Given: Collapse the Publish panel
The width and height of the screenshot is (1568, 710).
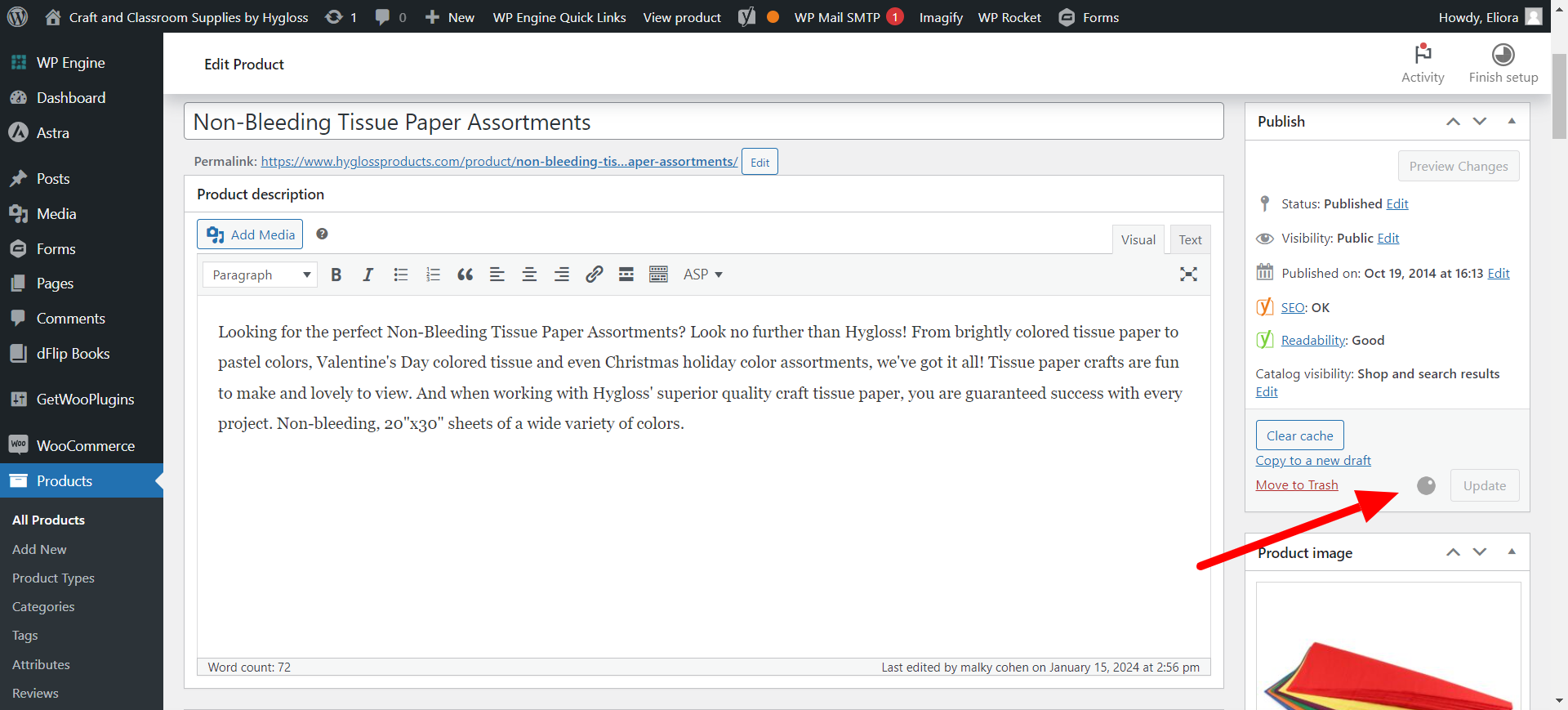Looking at the screenshot, I should click(x=1512, y=121).
